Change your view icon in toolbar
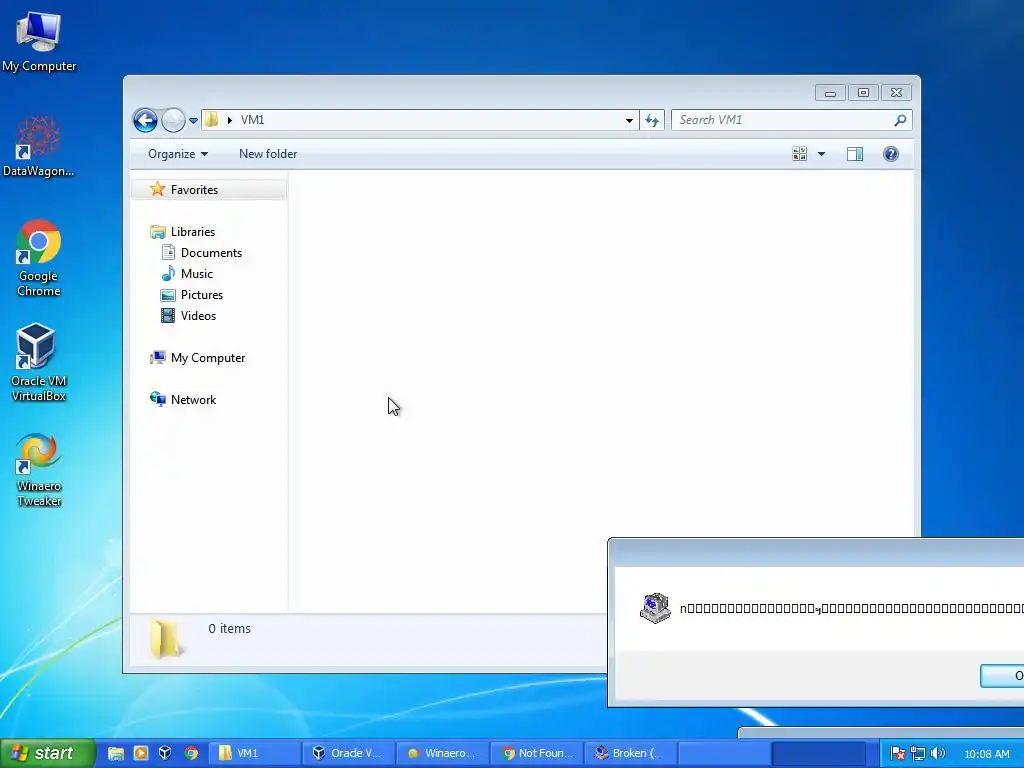This screenshot has height=768, width=1024. click(799, 154)
